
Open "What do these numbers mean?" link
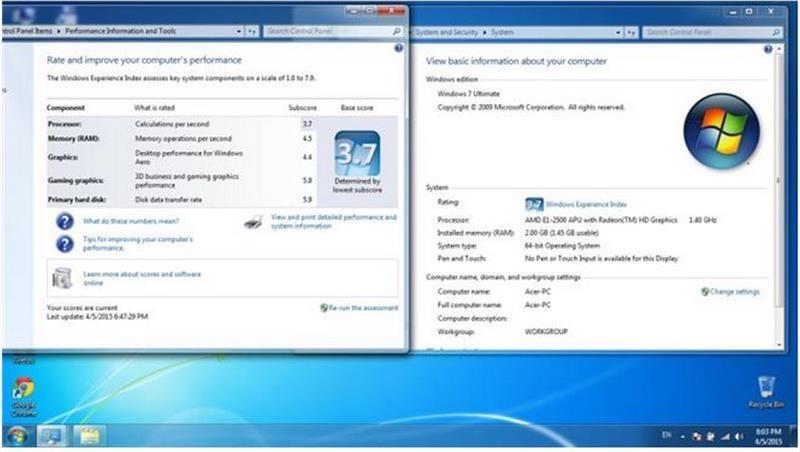click(131, 221)
